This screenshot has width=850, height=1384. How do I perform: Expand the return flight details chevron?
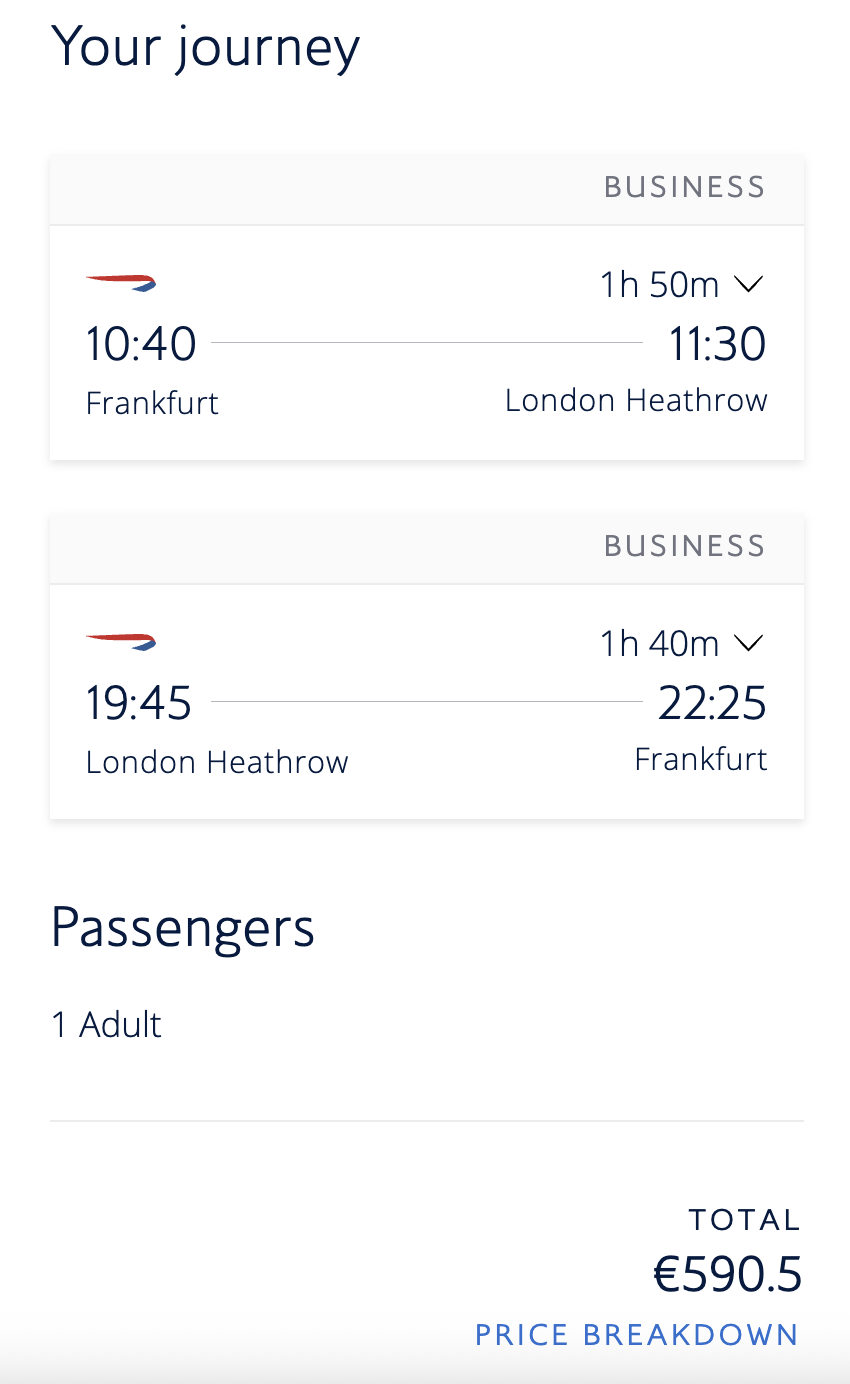coord(748,643)
